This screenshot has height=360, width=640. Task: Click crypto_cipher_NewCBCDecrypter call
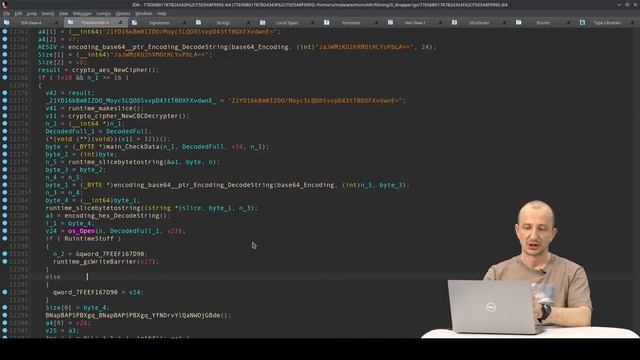pos(123,116)
